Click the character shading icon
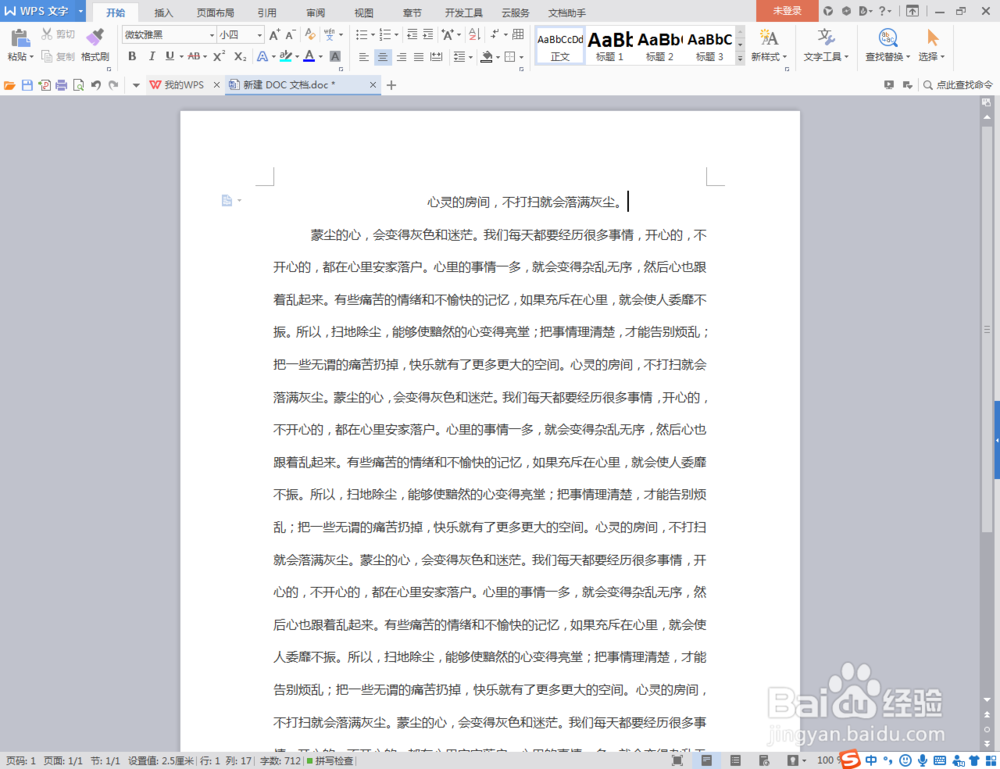 tap(335, 56)
